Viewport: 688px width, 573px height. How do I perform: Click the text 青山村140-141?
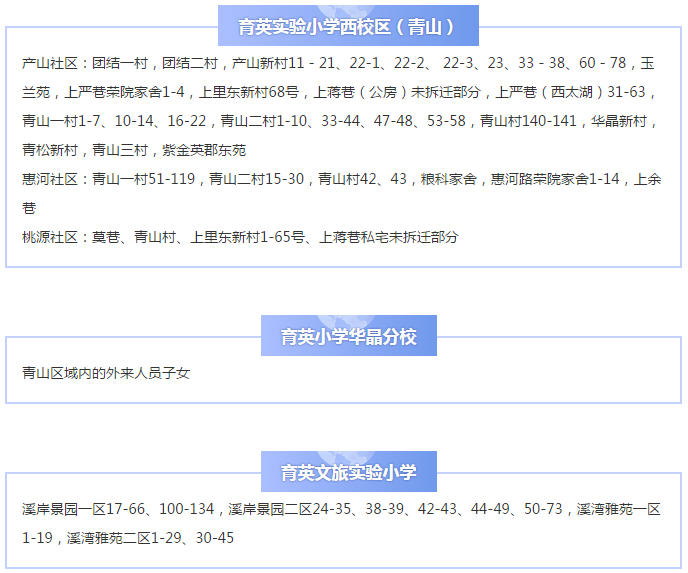[528, 121]
